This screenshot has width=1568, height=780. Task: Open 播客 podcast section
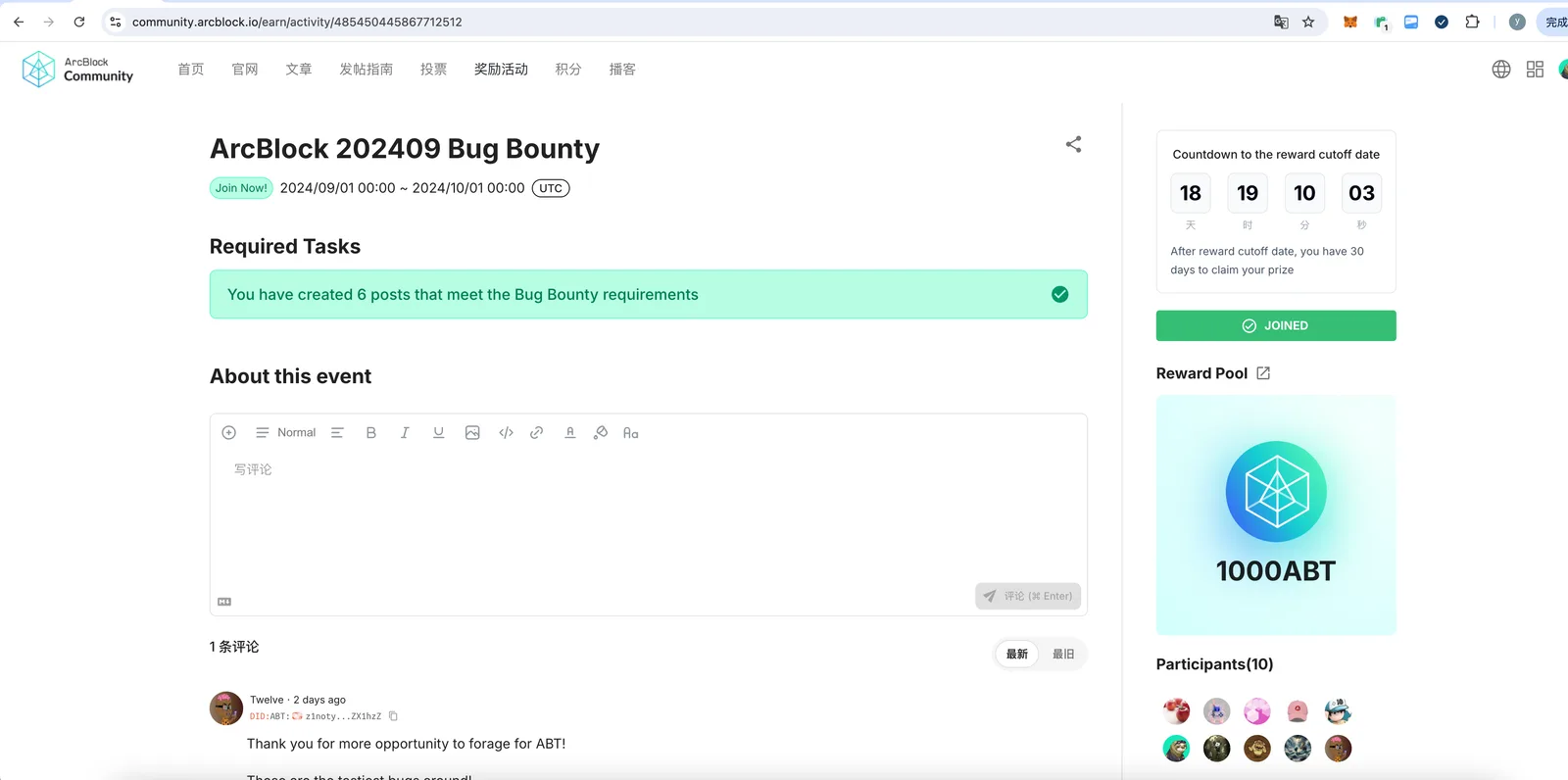click(x=622, y=70)
